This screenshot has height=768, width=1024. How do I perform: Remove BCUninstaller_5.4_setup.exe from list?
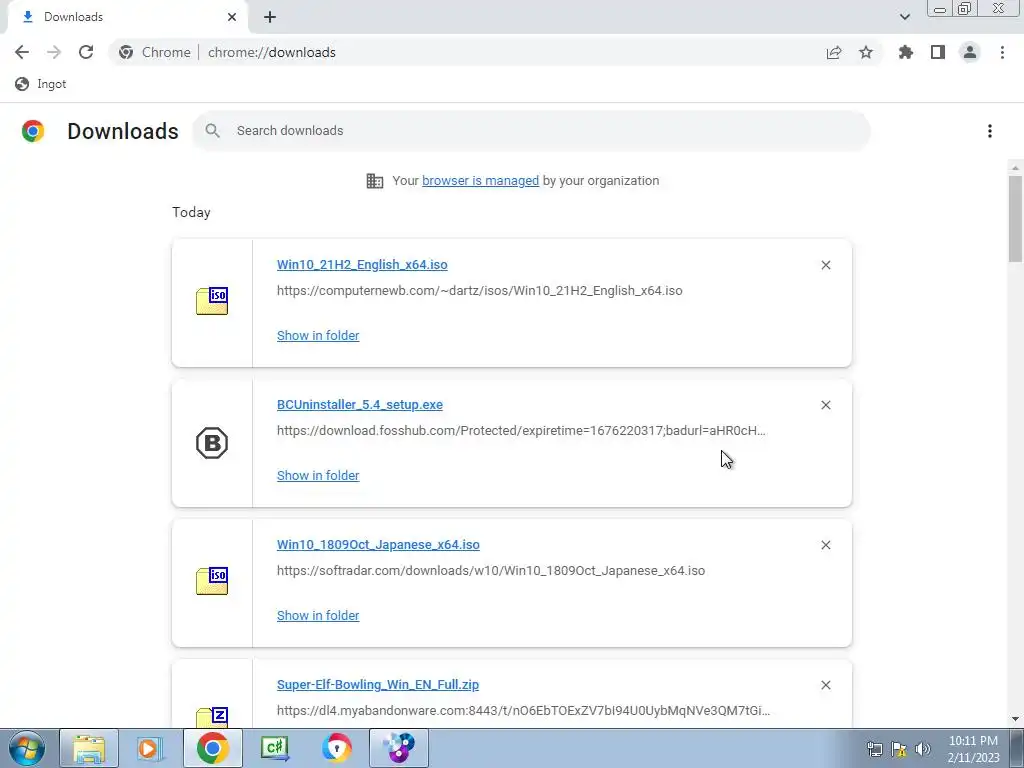[825, 405]
